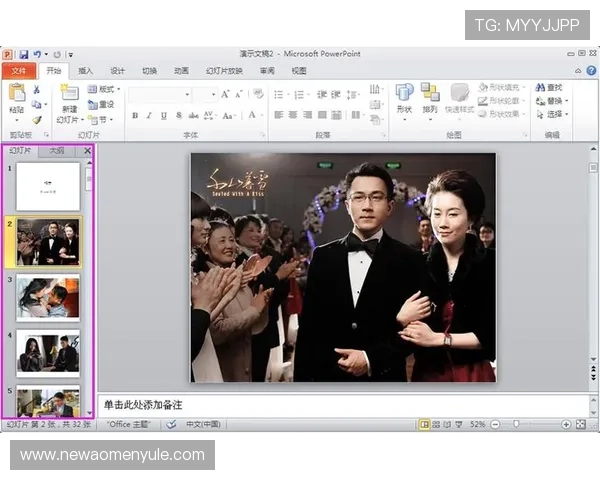Click the zoom slider handle
Viewport: 600px width, 480px height.
516,424
